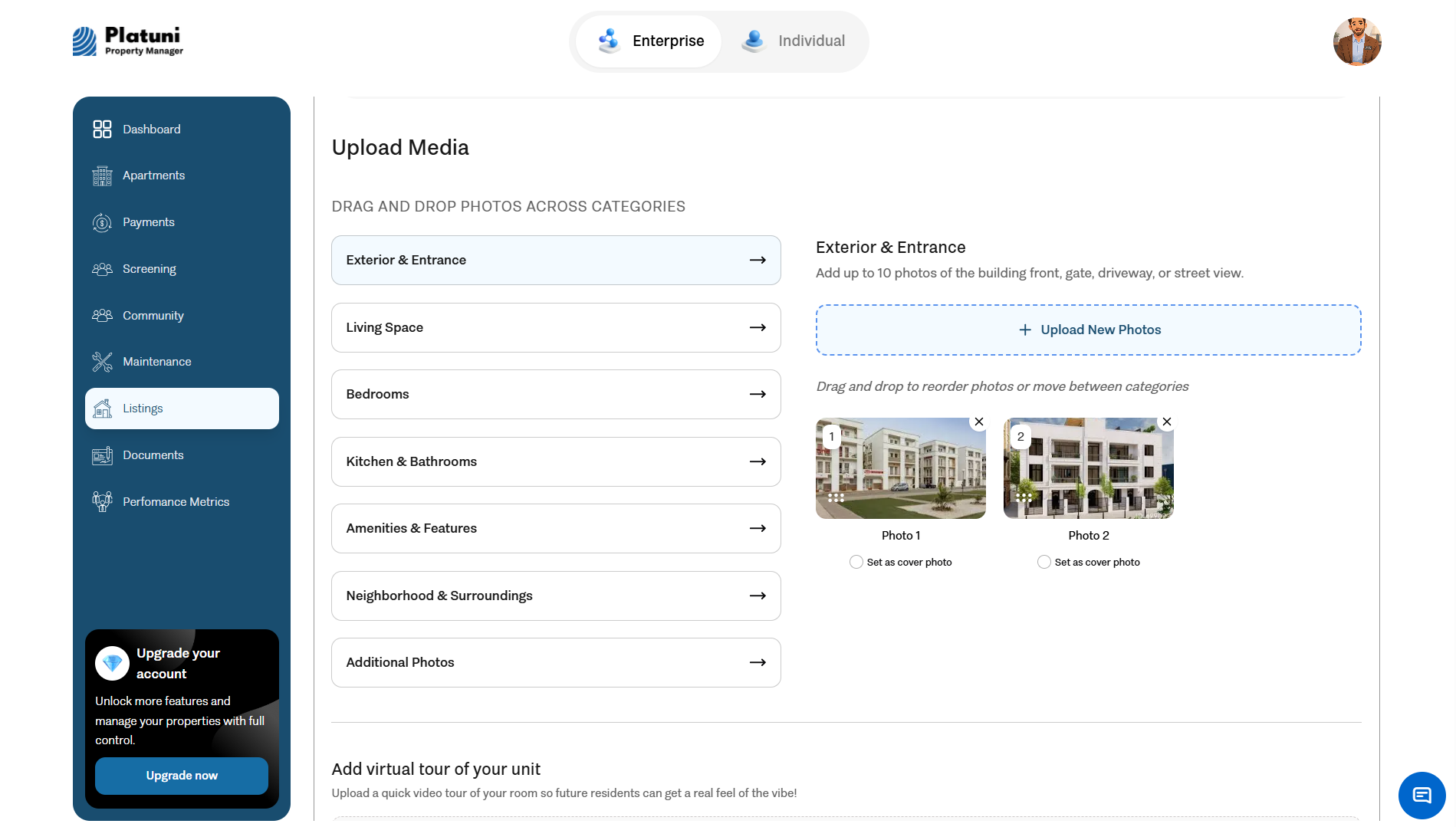Switch to Individual tab

[794, 41]
